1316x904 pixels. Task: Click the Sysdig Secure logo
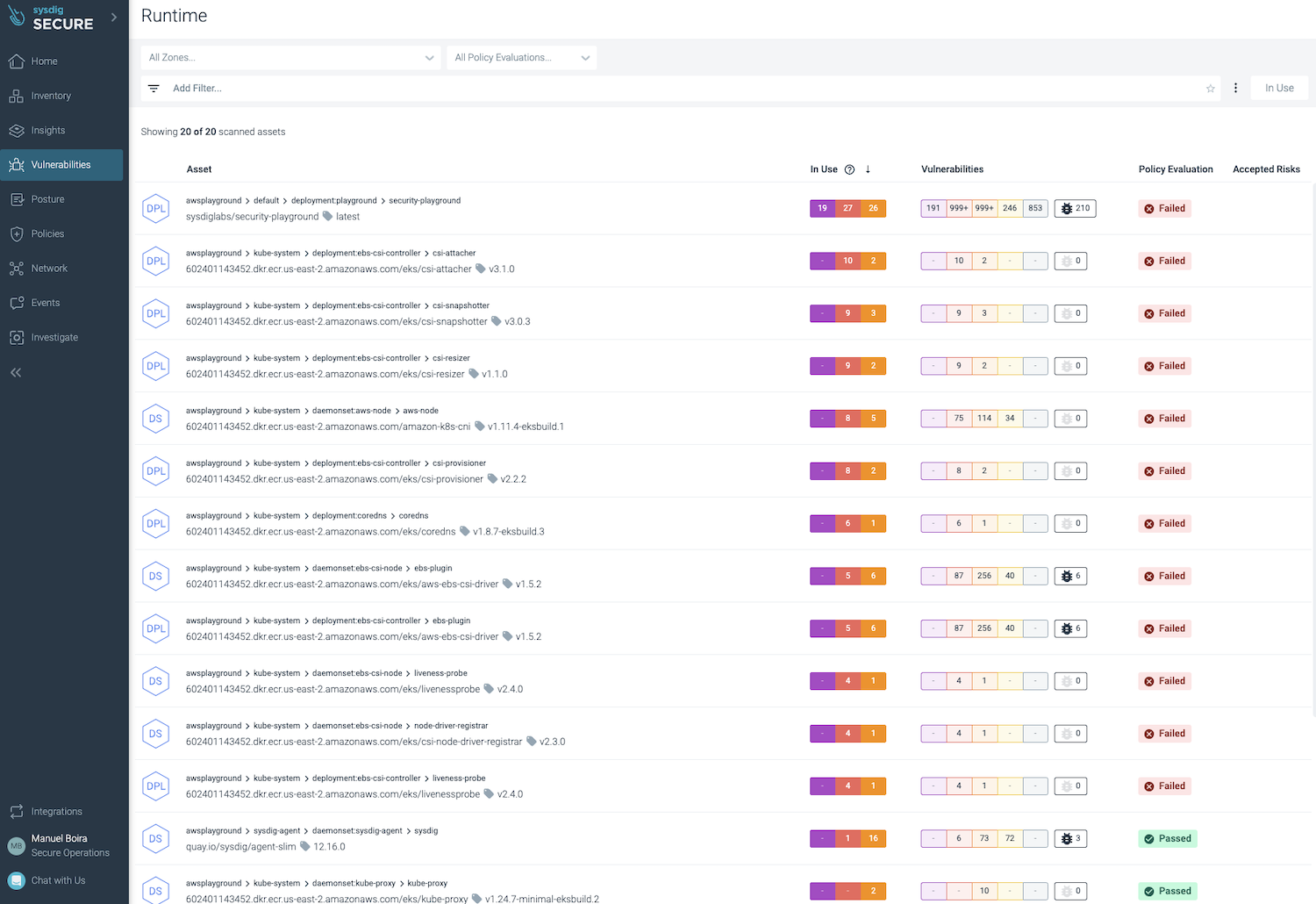tap(50, 18)
